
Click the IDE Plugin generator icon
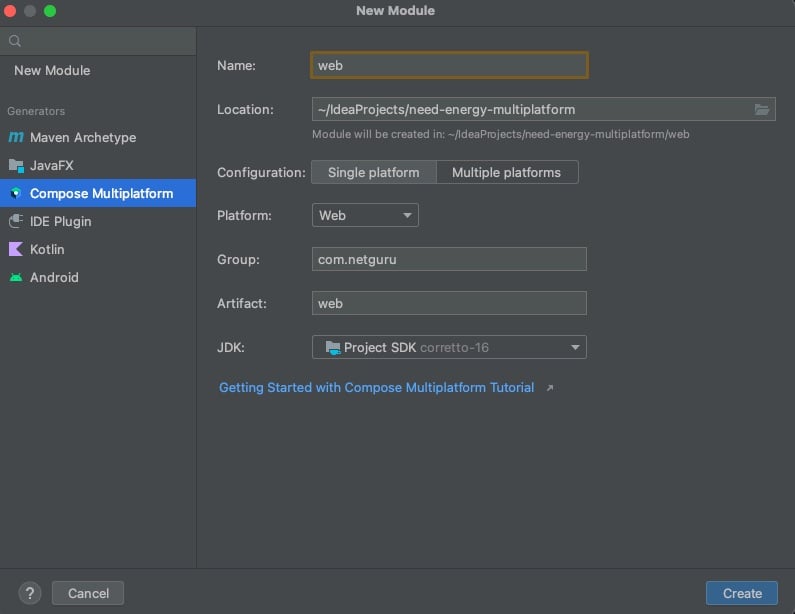(15, 222)
